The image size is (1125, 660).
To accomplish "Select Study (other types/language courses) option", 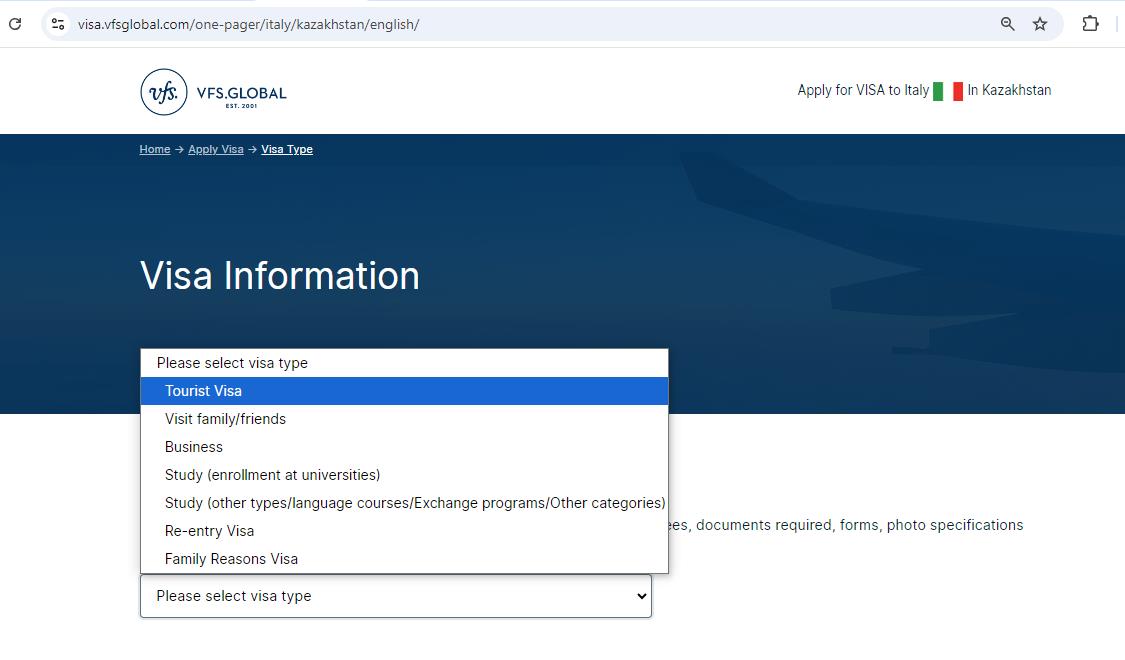I will (414, 503).
